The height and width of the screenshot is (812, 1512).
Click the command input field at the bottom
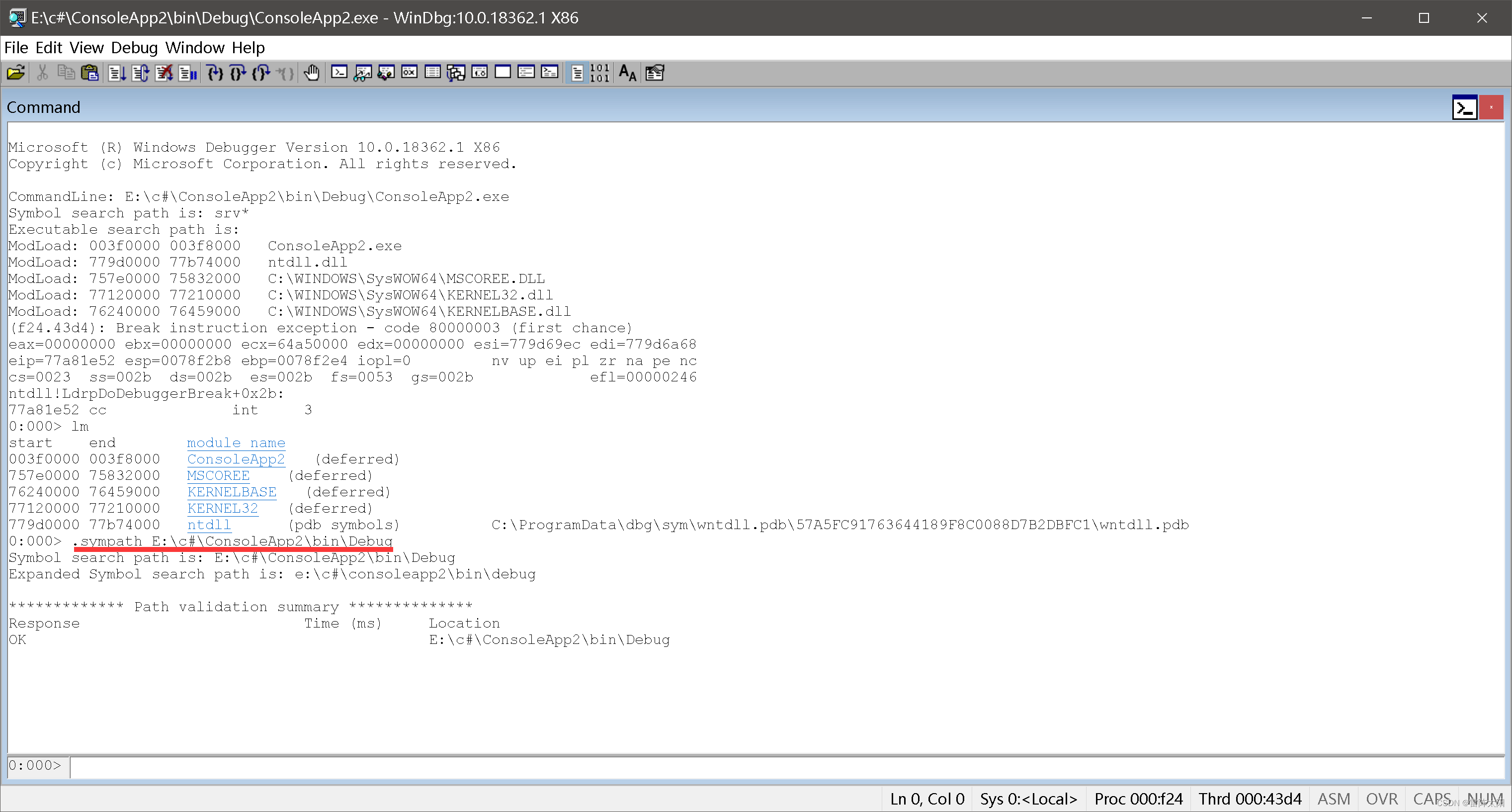coord(763,766)
